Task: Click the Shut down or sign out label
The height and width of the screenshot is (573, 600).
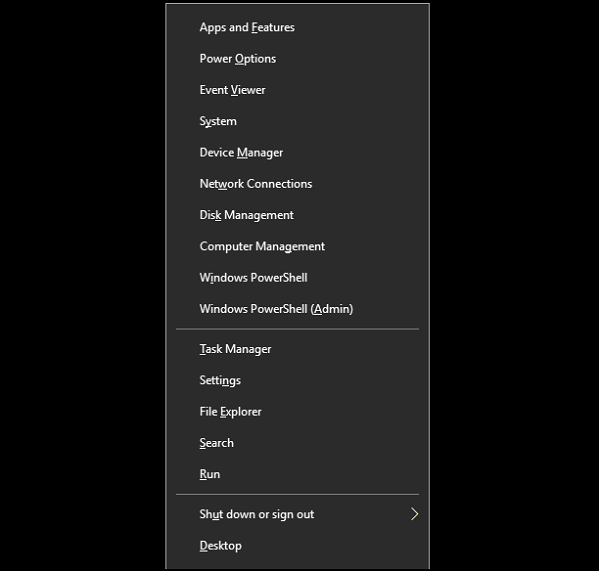Action: click(x=257, y=514)
